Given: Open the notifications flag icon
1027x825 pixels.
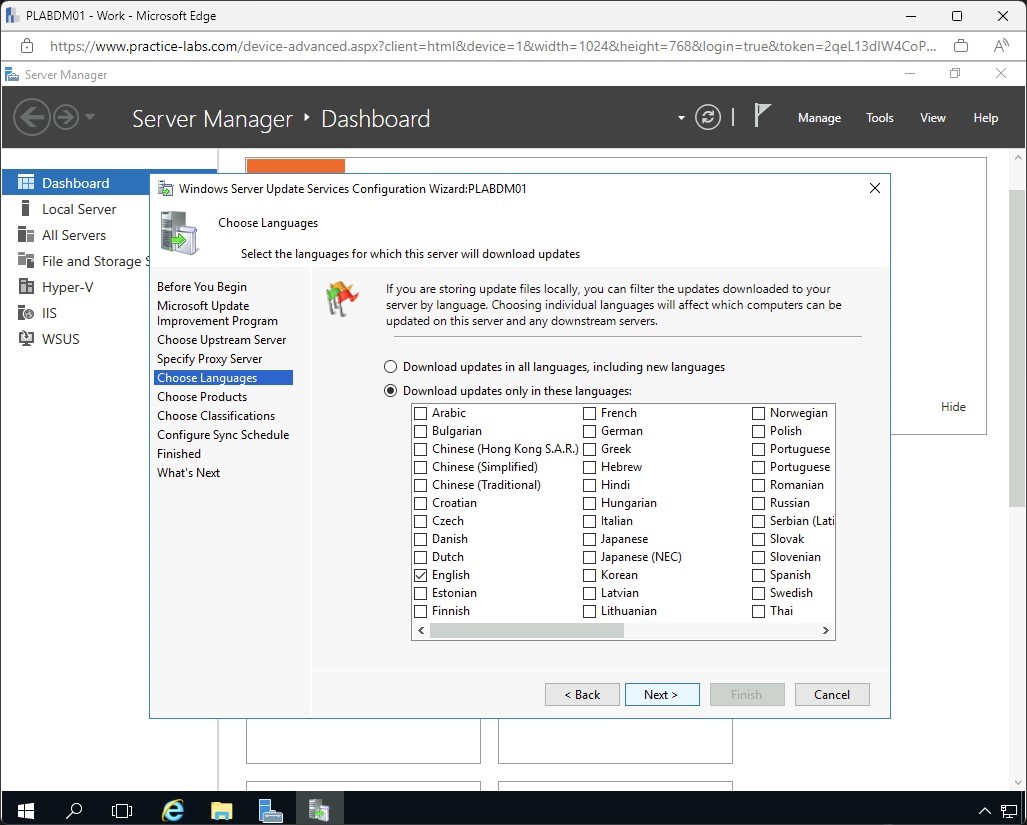Looking at the screenshot, I should click(x=762, y=116).
